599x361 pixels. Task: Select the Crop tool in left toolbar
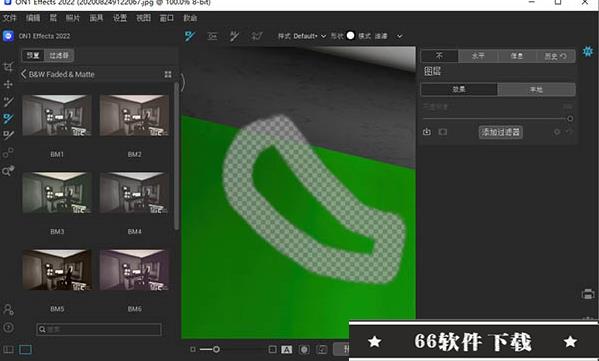pyautogui.click(x=8, y=68)
